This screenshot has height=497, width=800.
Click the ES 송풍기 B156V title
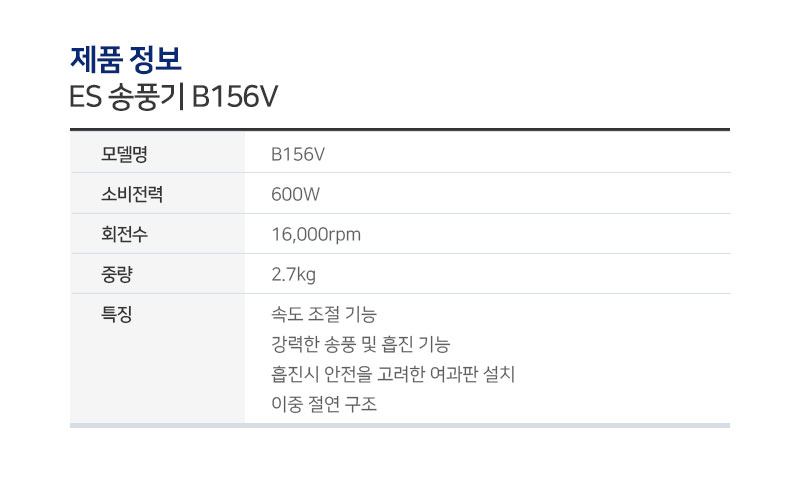[173, 96]
